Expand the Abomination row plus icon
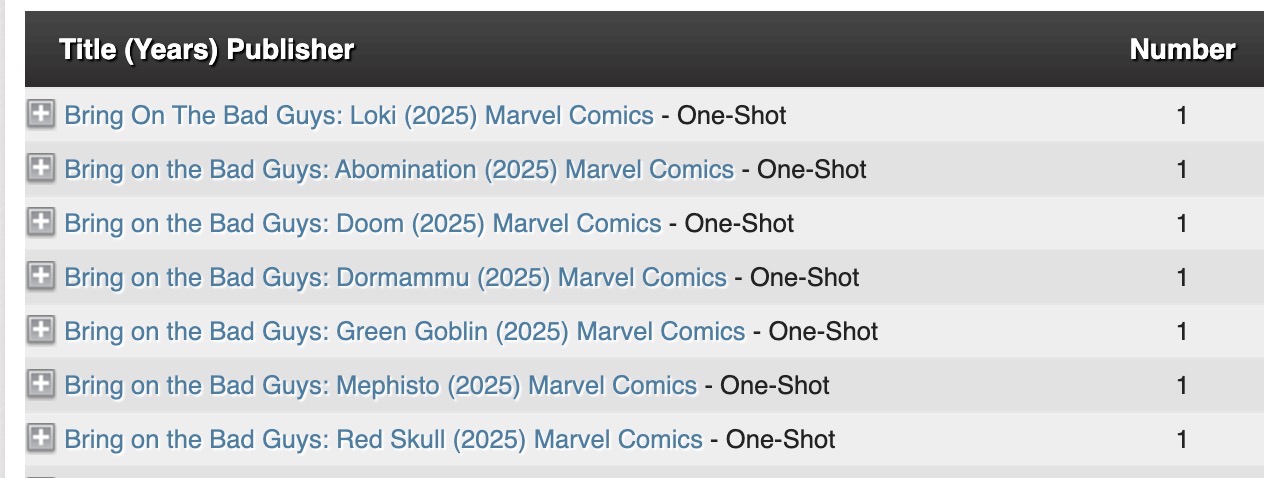1264x478 pixels. coord(40,169)
